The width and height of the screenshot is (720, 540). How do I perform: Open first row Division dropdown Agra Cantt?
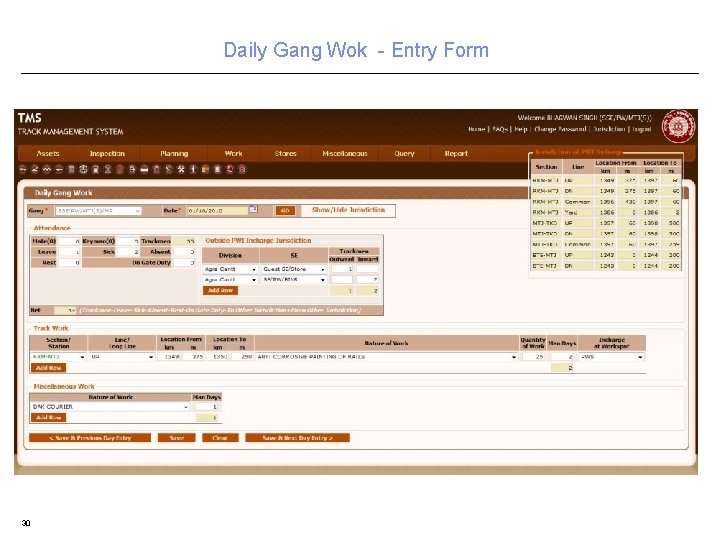[x=230, y=269]
